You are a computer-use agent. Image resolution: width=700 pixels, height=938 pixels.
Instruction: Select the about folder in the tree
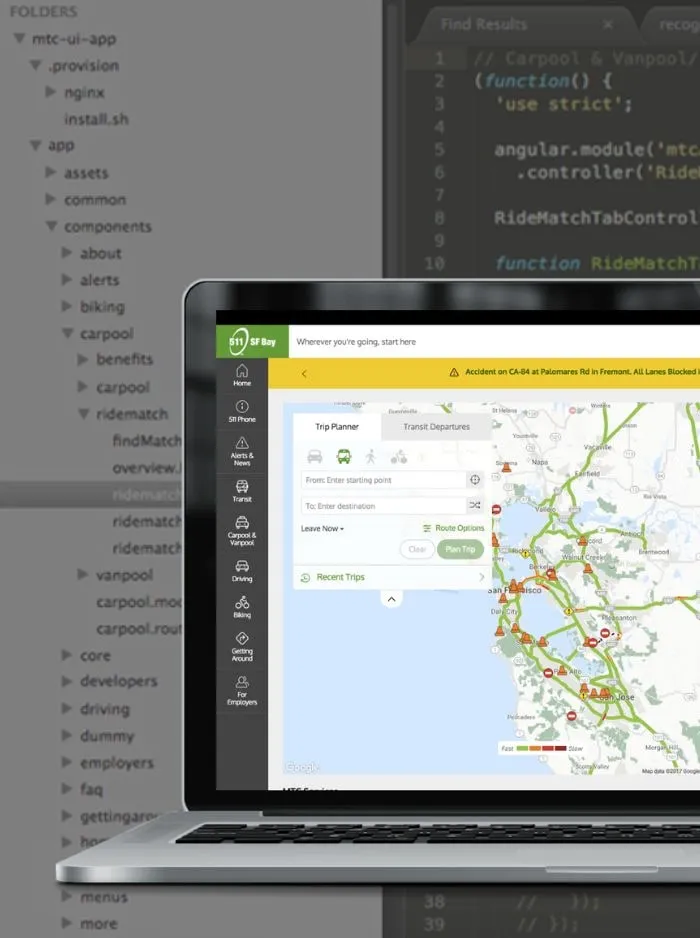pos(101,254)
